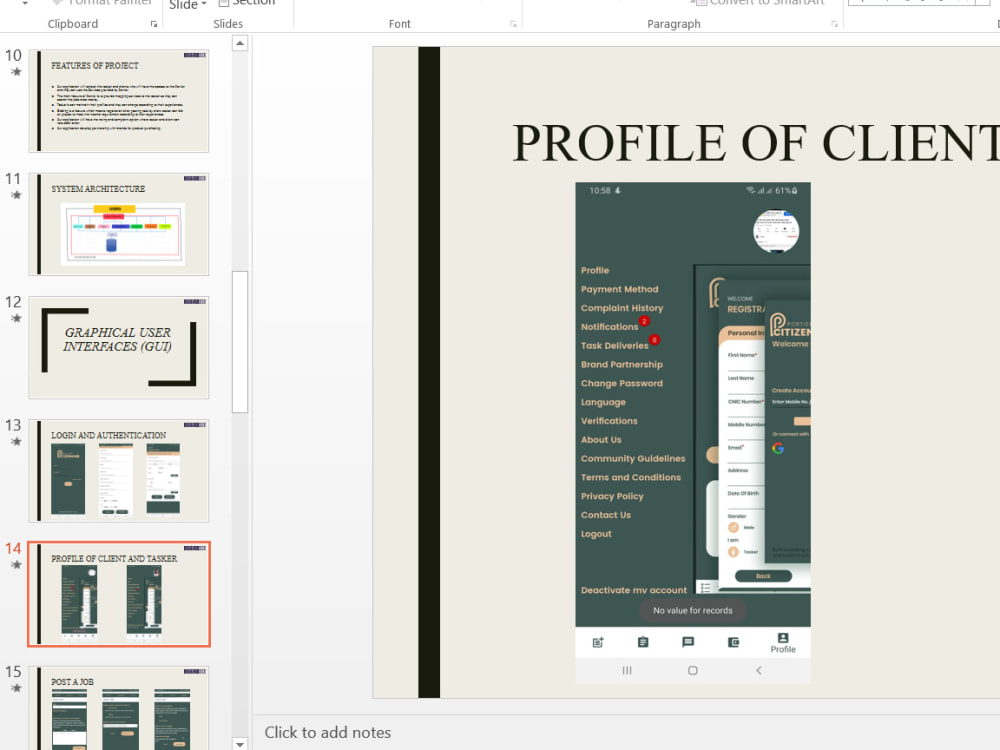Screen dimensions: 1000x750
Task: Select slide 11 System Architecture thumbnail
Action: pos(119,224)
